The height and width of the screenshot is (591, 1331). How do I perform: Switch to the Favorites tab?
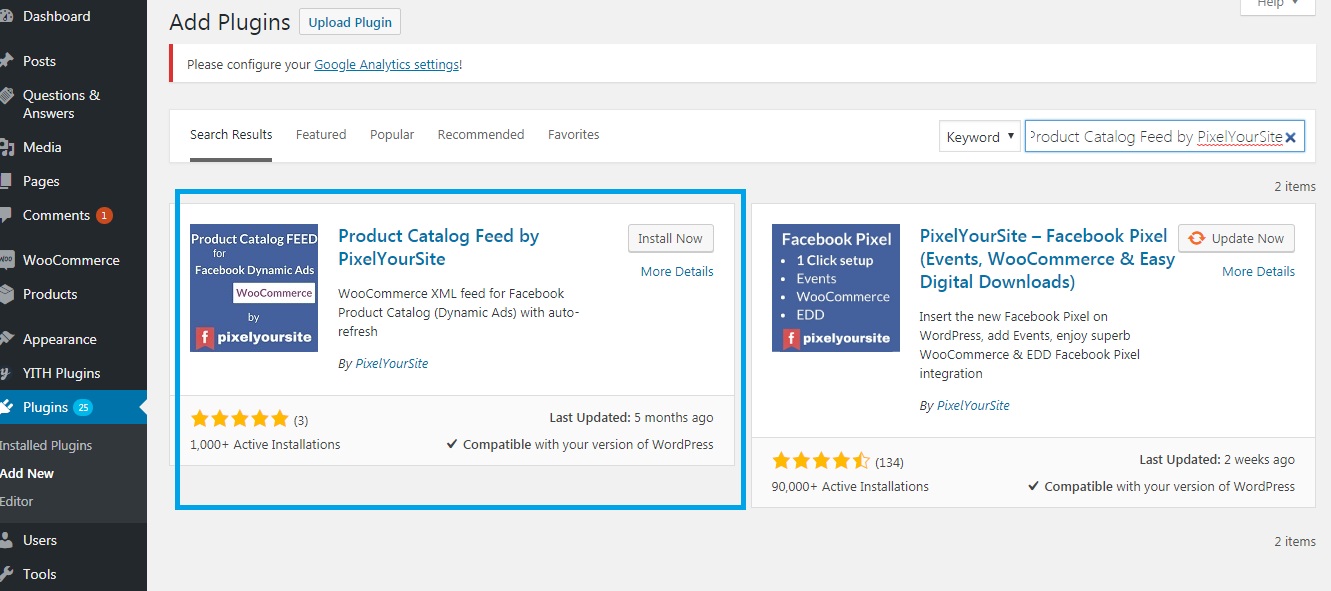(574, 135)
